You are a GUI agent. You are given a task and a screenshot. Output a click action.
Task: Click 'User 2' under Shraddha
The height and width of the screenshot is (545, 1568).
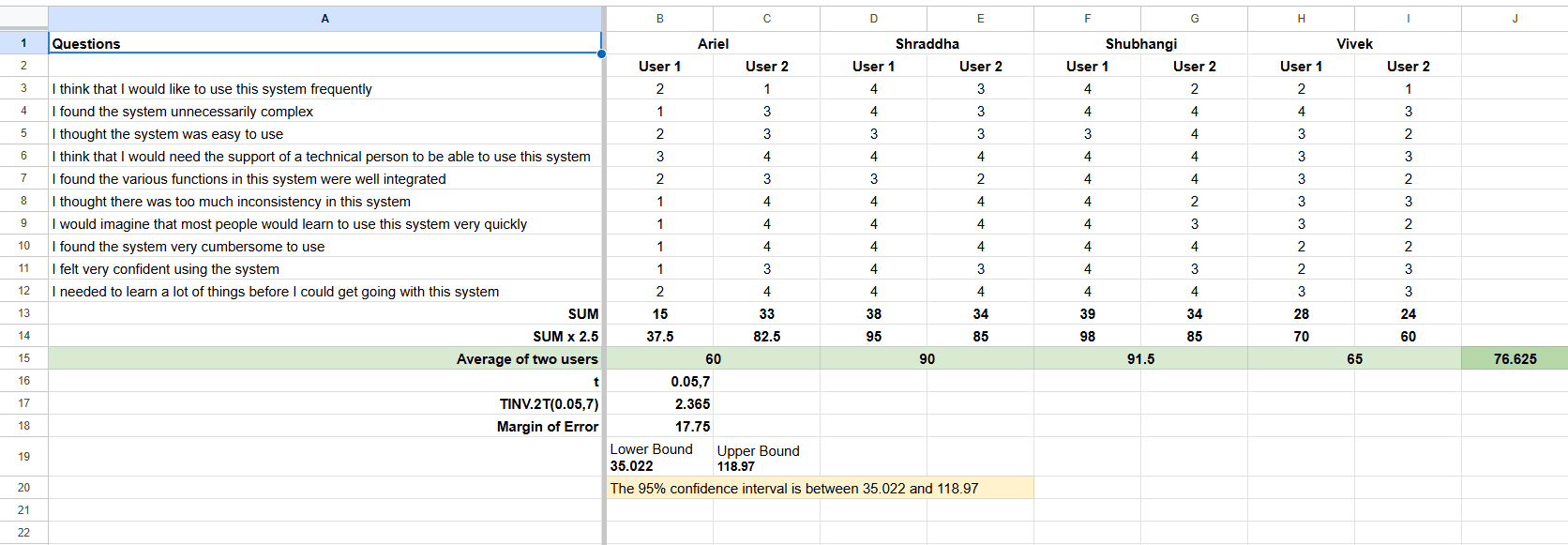tap(981, 66)
